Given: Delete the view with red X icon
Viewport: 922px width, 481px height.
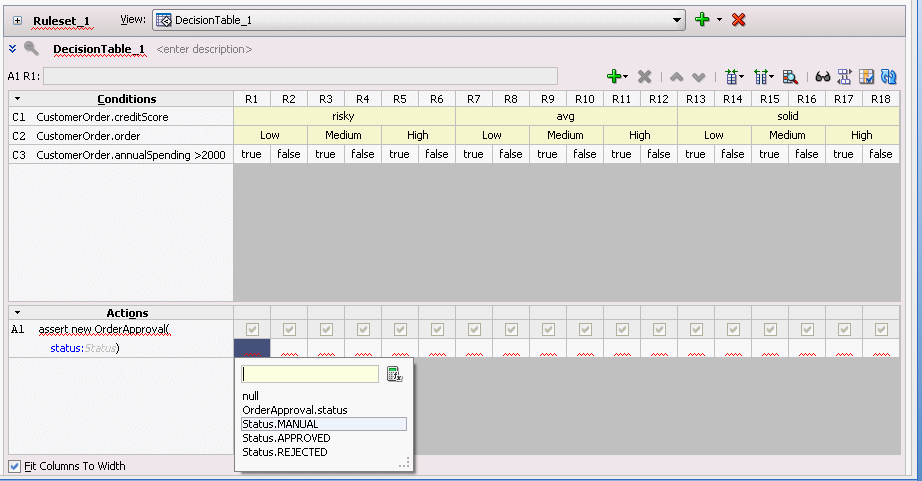Looking at the screenshot, I should (739, 19).
